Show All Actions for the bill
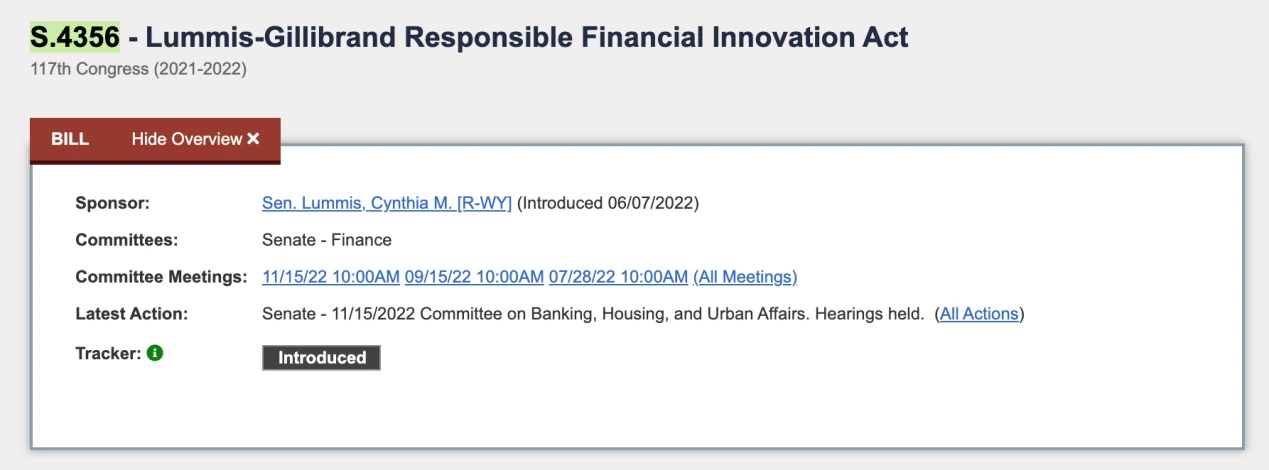 click(x=979, y=314)
